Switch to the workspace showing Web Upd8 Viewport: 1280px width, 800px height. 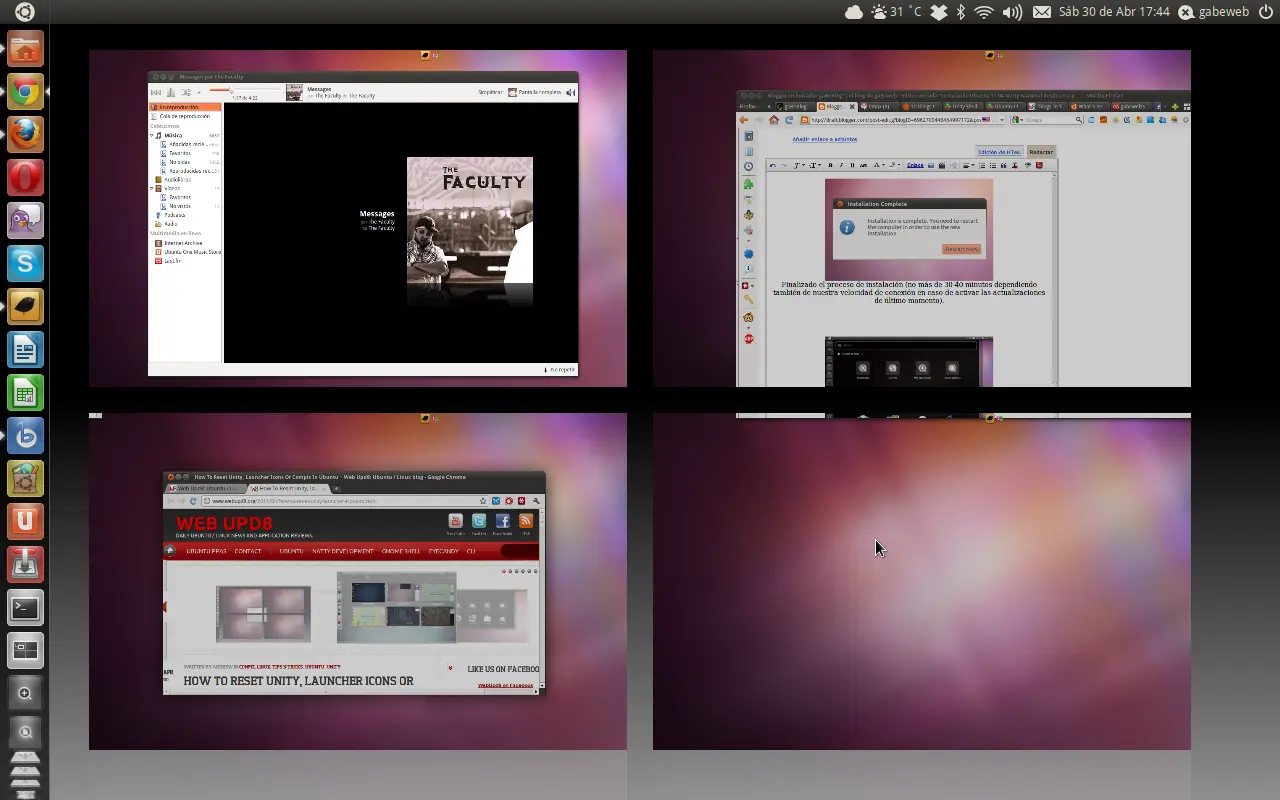358,581
